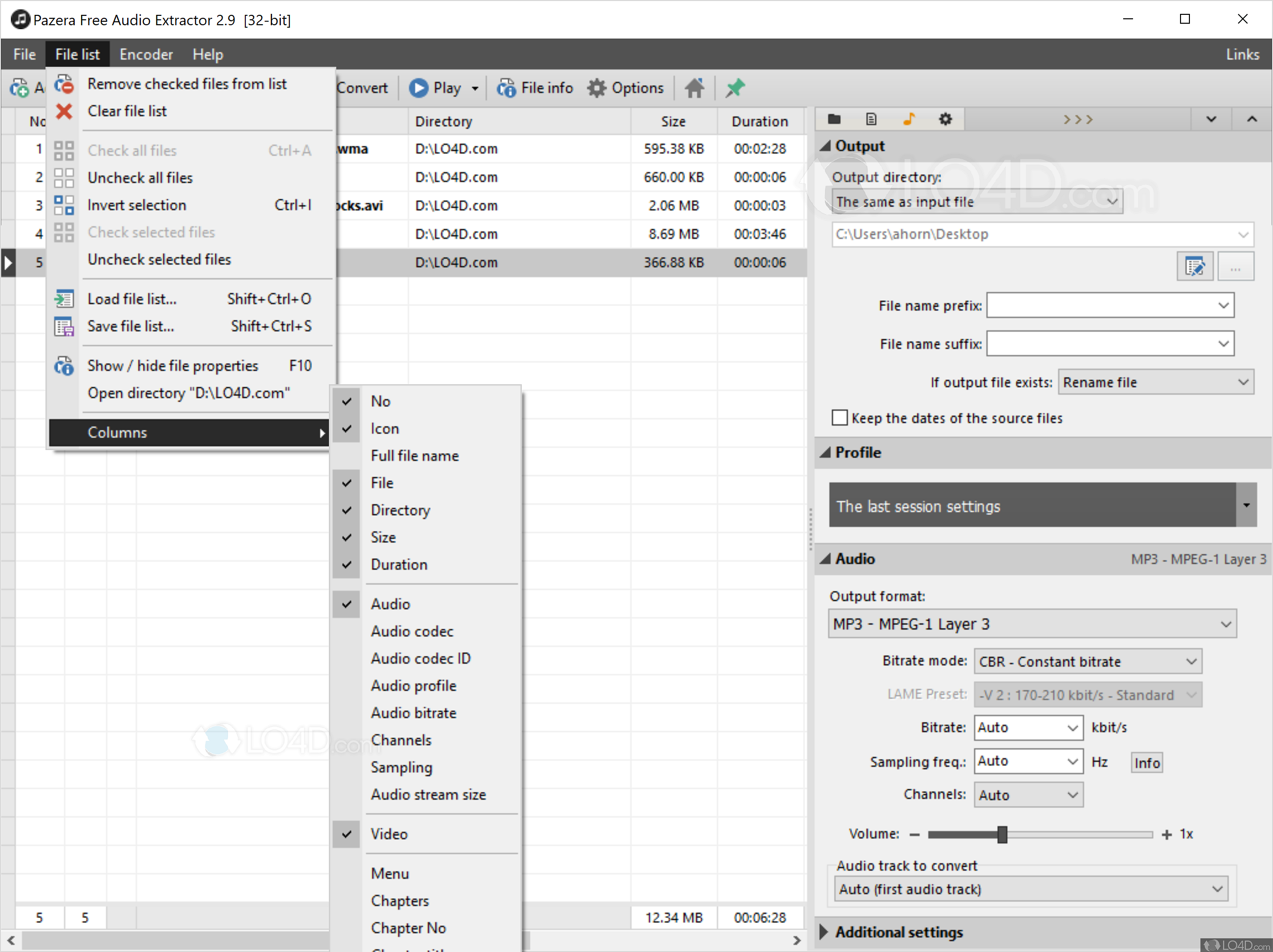The width and height of the screenshot is (1273, 952).
Task: Open the Encoder menu
Action: point(146,55)
